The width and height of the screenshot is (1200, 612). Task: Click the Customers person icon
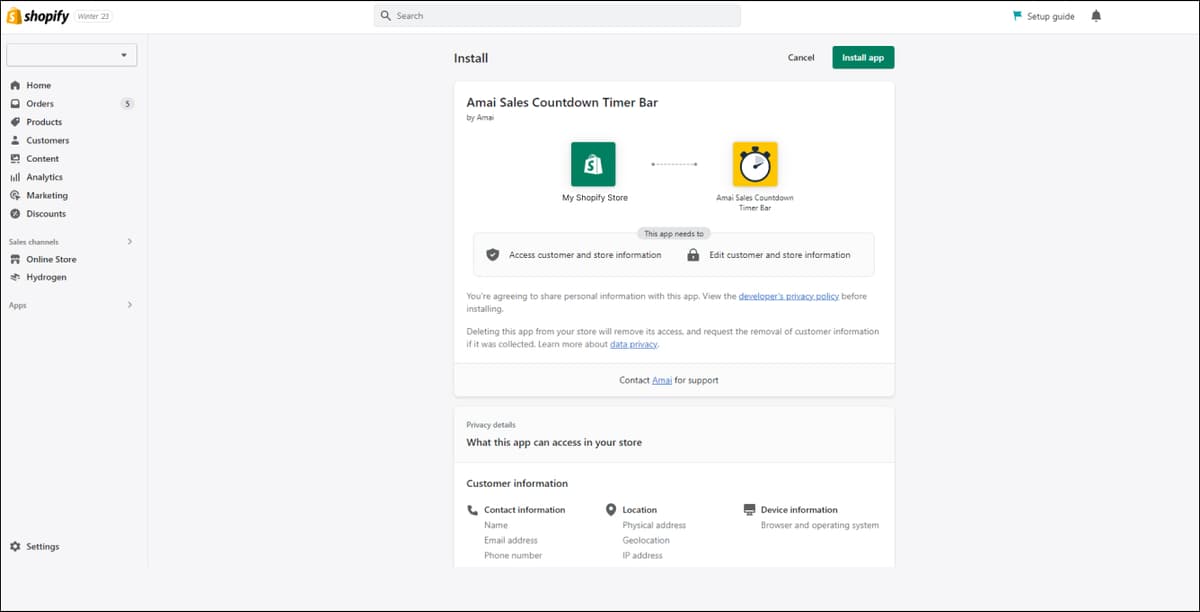pyautogui.click(x=15, y=140)
